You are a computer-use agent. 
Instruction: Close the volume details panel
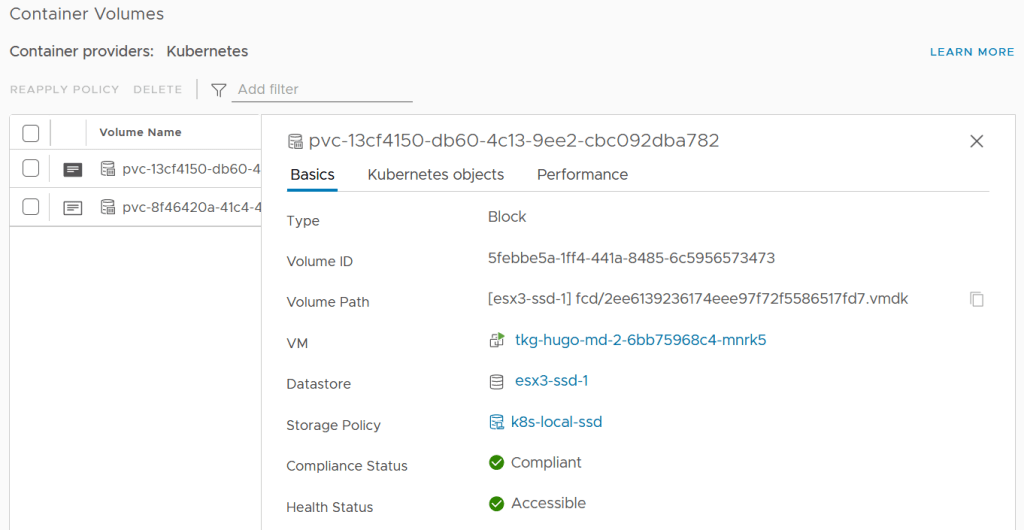pyautogui.click(x=977, y=142)
